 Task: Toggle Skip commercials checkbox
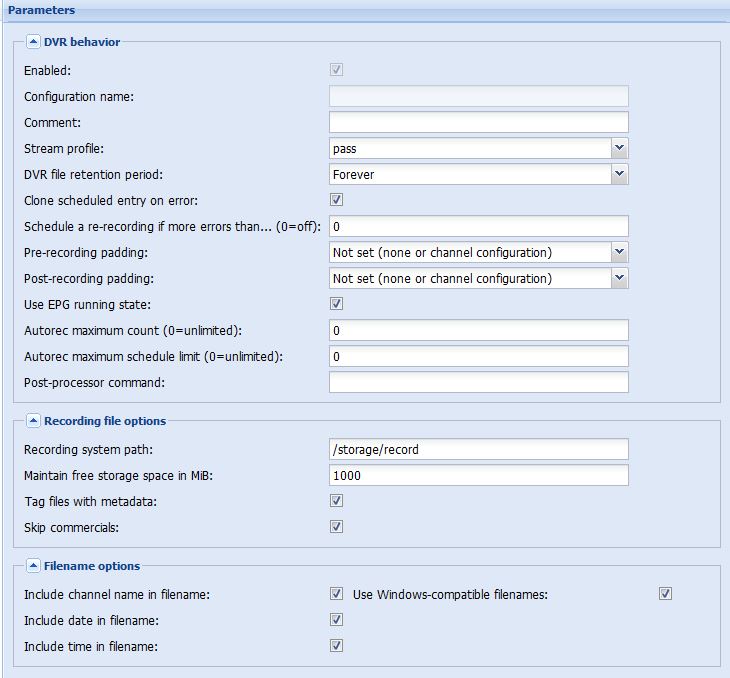[x=337, y=527]
